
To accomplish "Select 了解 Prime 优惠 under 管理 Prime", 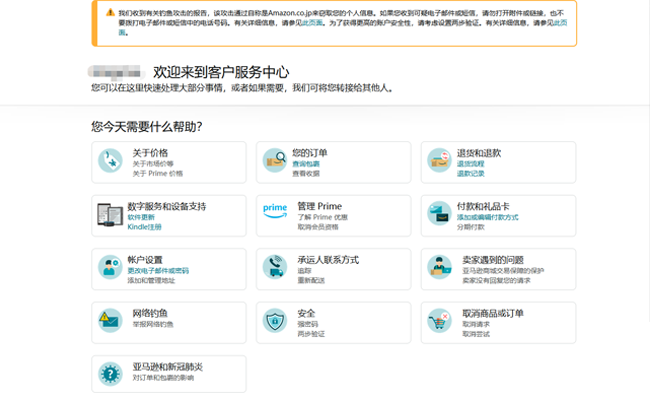I will tap(323, 217).
